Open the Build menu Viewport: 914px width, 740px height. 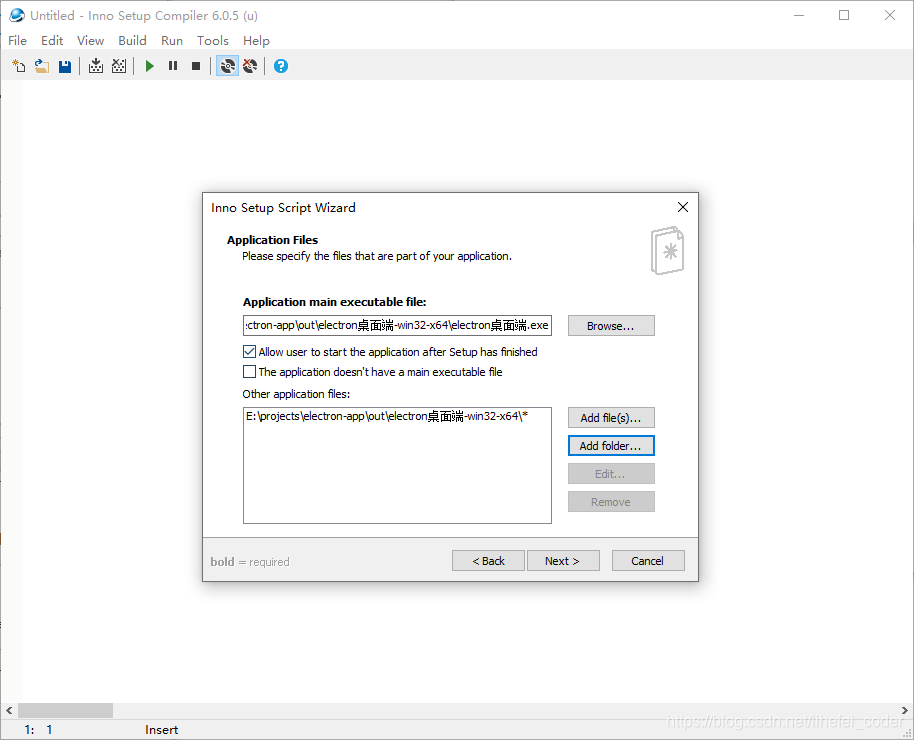coord(132,40)
